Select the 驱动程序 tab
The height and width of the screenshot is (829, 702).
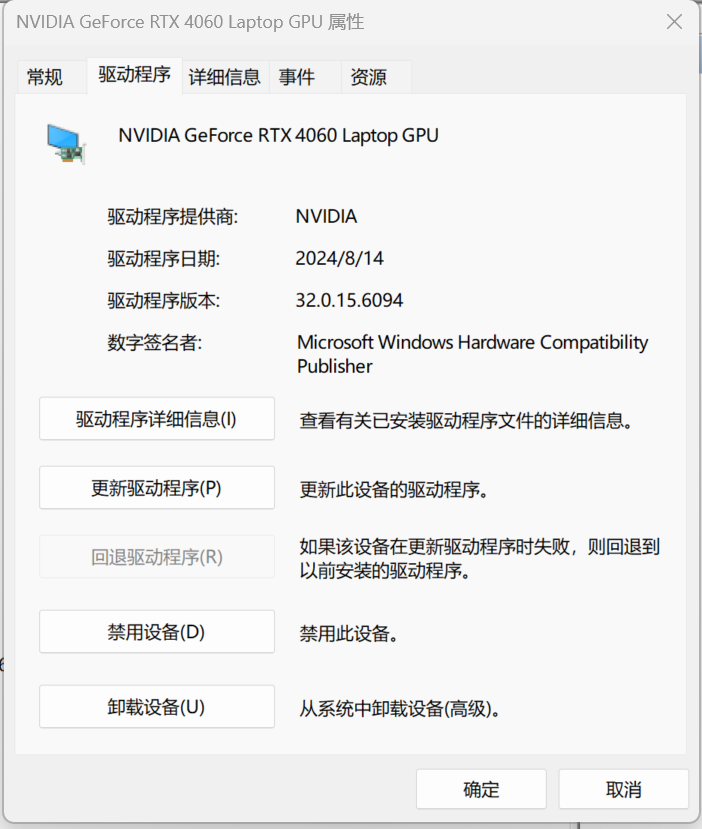click(x=135, y=75)
